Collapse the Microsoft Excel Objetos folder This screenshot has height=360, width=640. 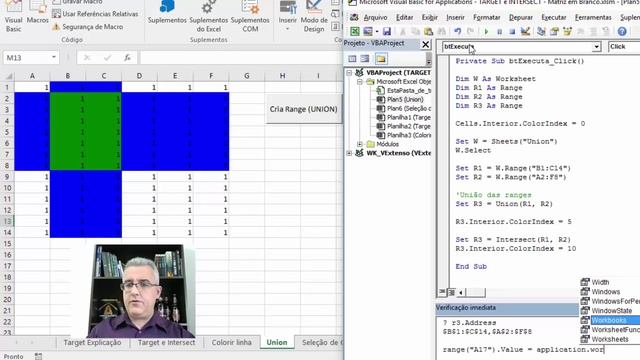[360, 82]
